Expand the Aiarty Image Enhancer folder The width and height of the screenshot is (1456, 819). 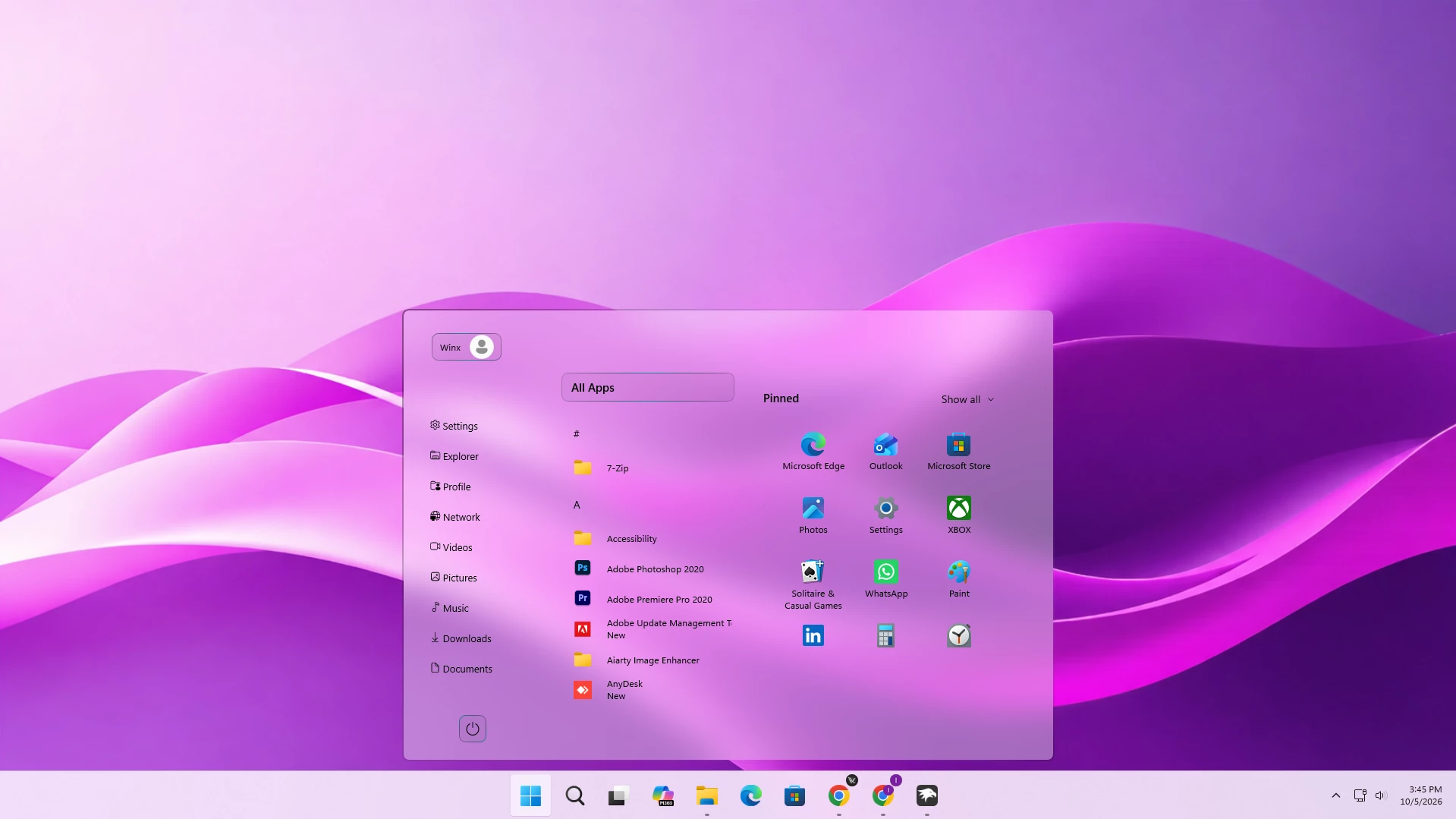[x=647, y=660]
